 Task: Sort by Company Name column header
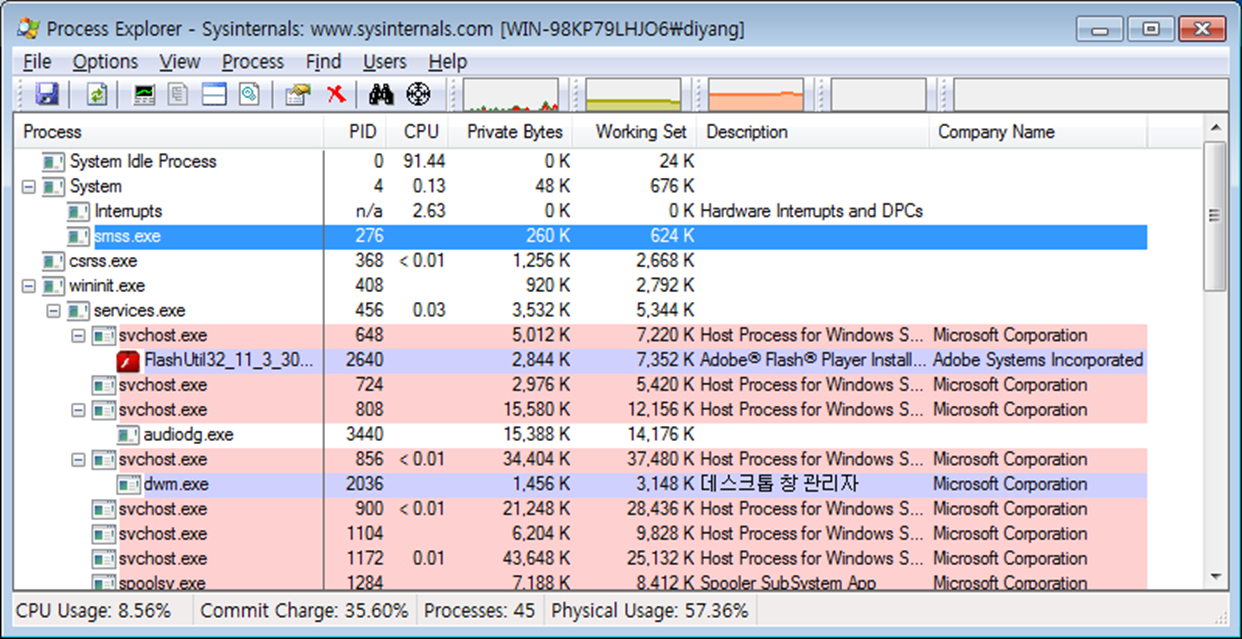1038,132
